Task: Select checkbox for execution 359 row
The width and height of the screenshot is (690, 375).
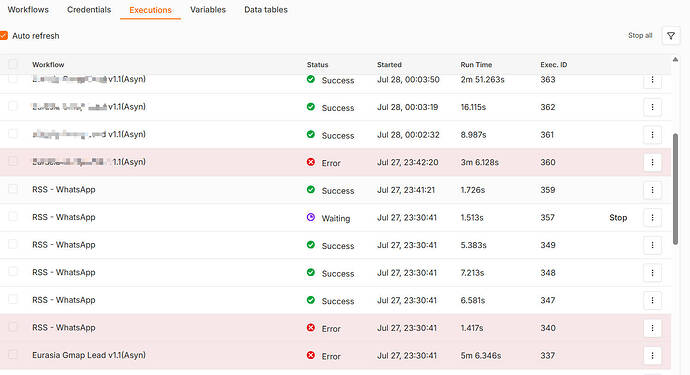Action: click(x=13, y=189)
